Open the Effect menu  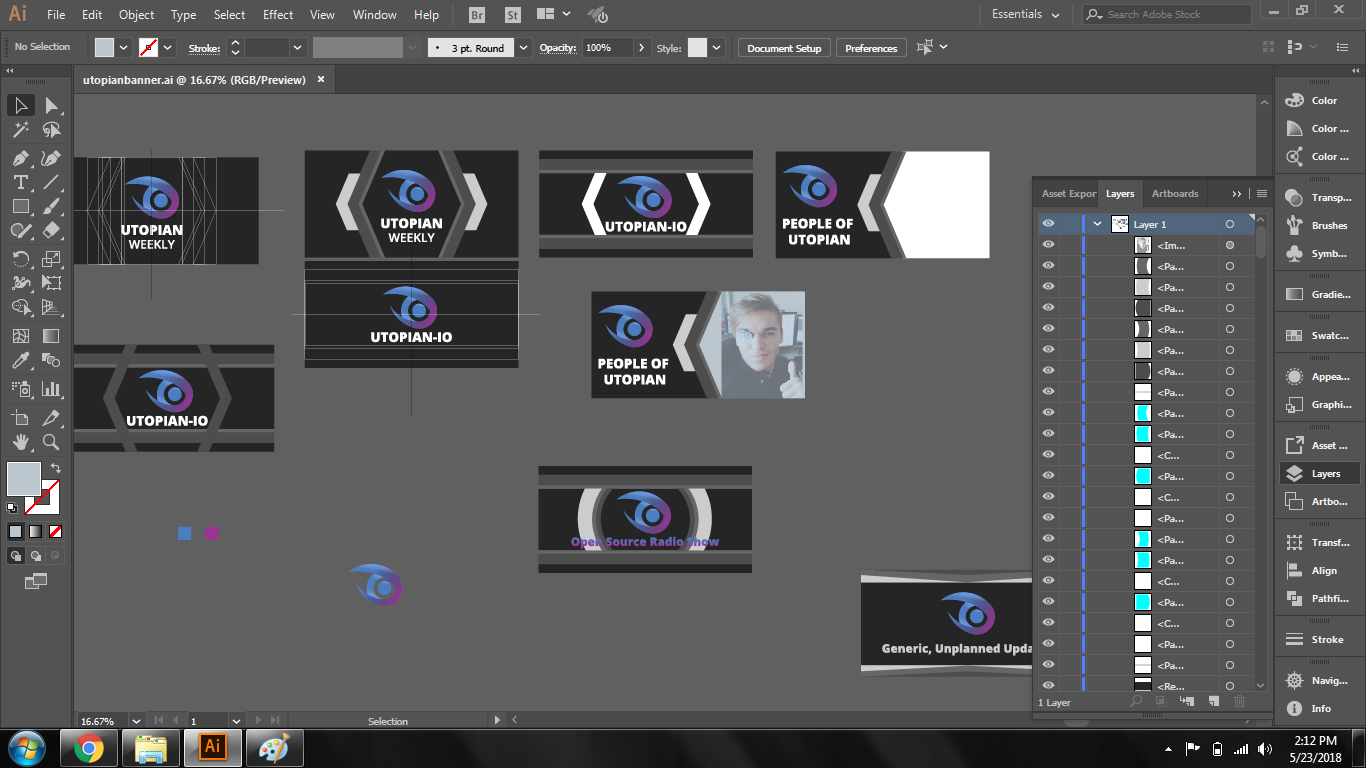pos(278,14)
